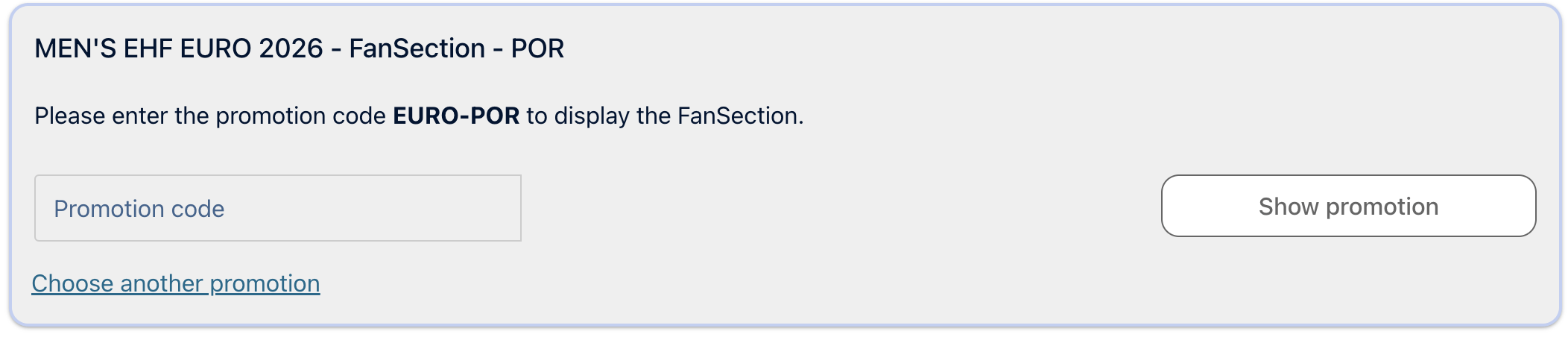The height and width of the screenshot is (337, 1568).
Task: Click the bold EURO-POR code text
Action: click(x=456, y=116)
